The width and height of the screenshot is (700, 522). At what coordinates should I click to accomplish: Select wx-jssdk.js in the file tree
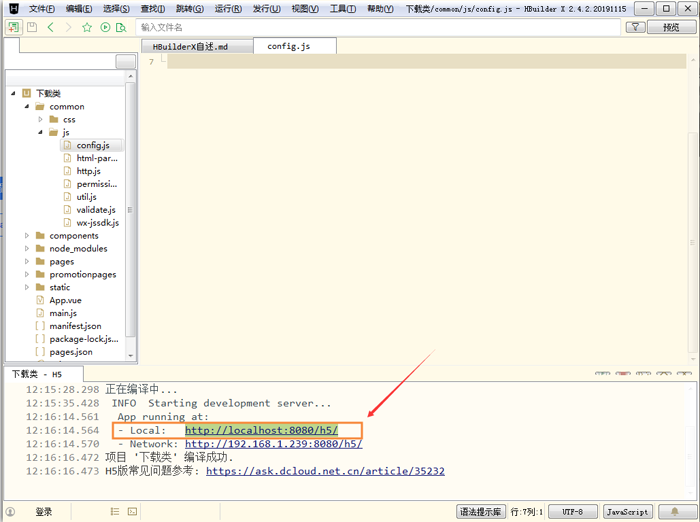(x=98, y=223)
